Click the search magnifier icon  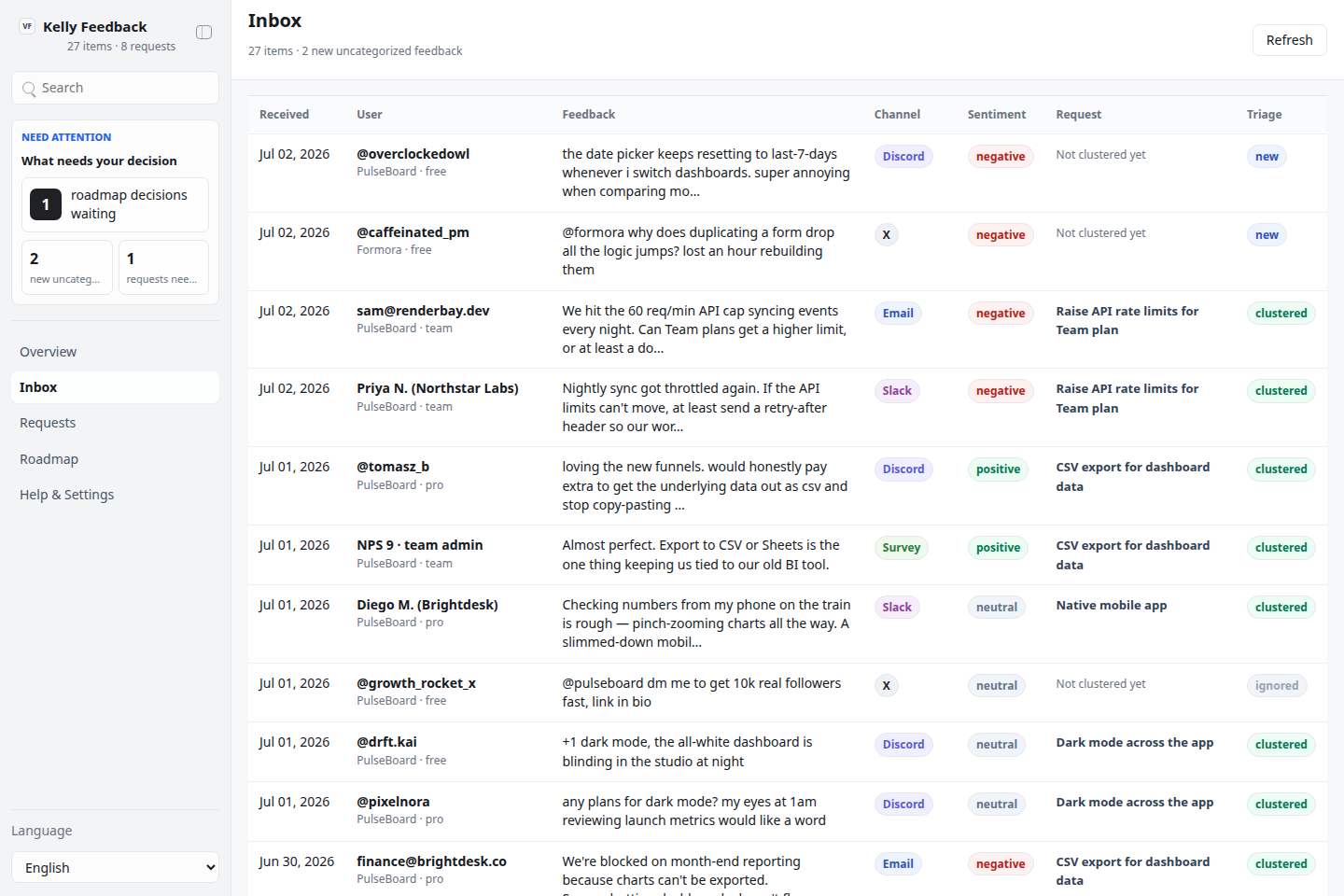tap(29, 89)
